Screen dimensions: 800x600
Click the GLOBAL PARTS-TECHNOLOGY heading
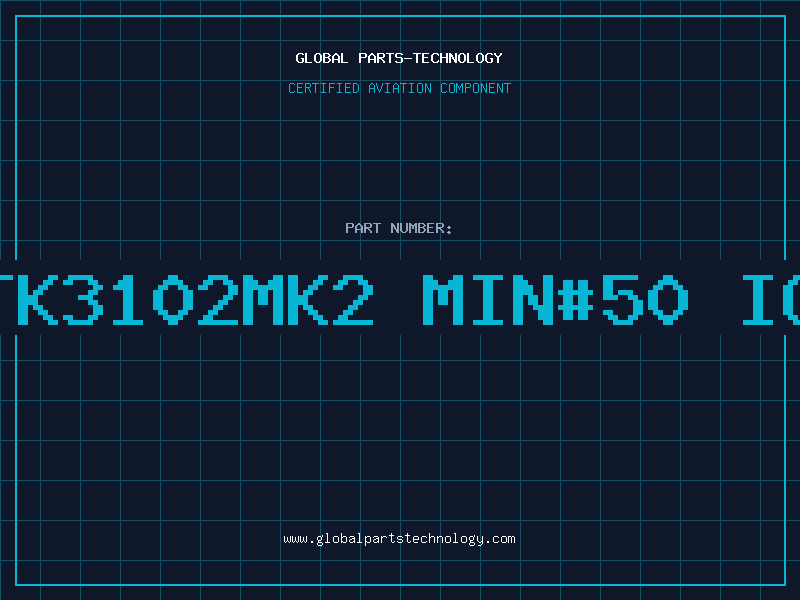399,58
